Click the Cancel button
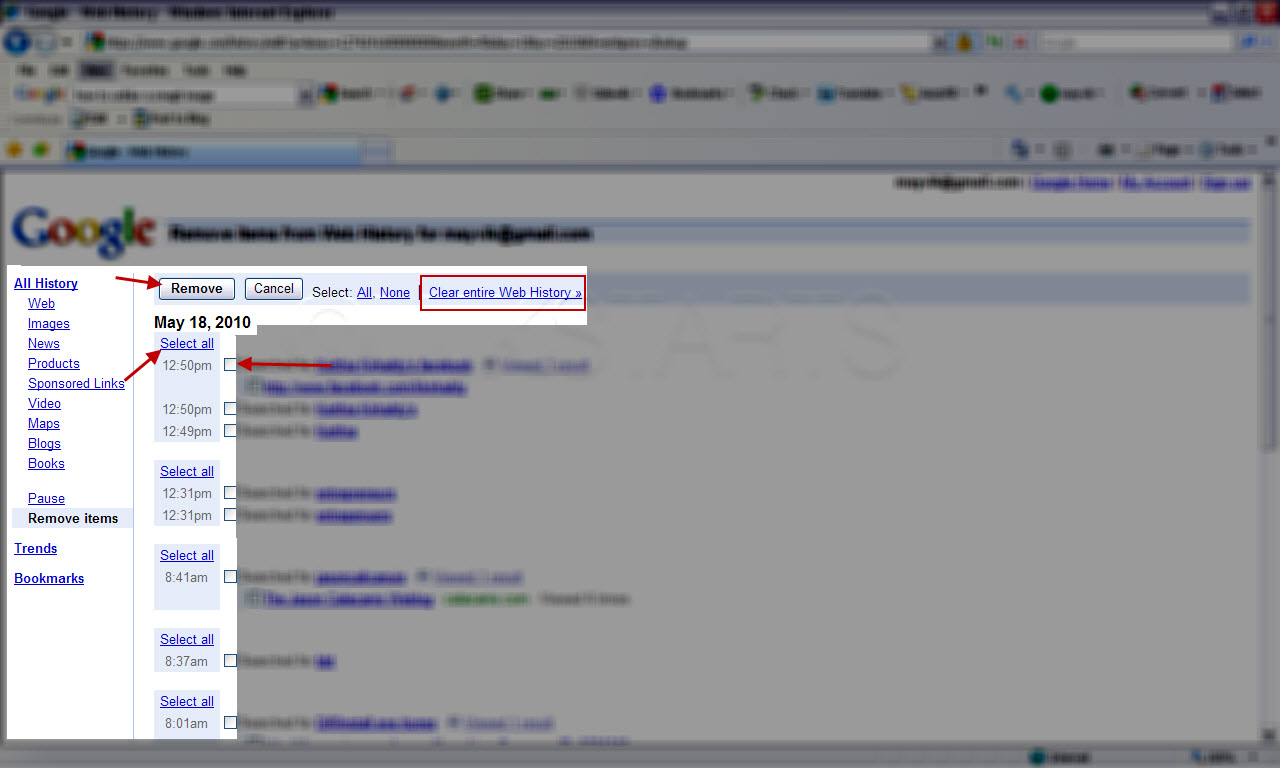The image size is (1280, 768). [x=273, y=289]
